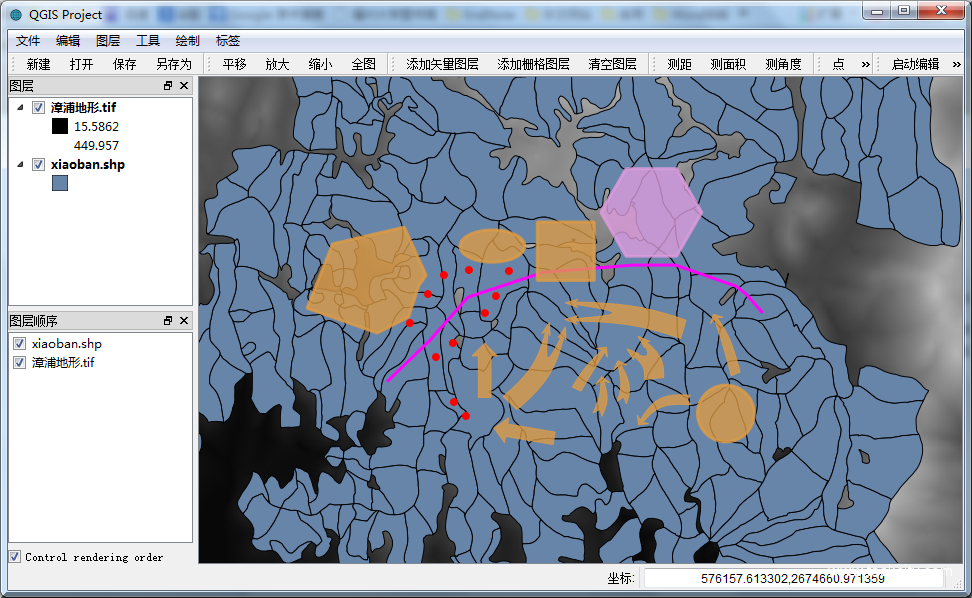972x598 pixels.
Task: Click the xiaoban.shp blue symbol swatch
Action: pos(60,184)
